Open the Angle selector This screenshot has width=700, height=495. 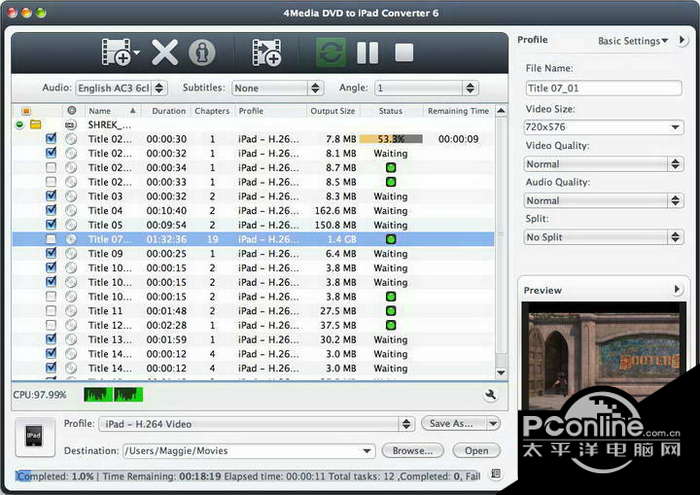click(x=426, y=88)
